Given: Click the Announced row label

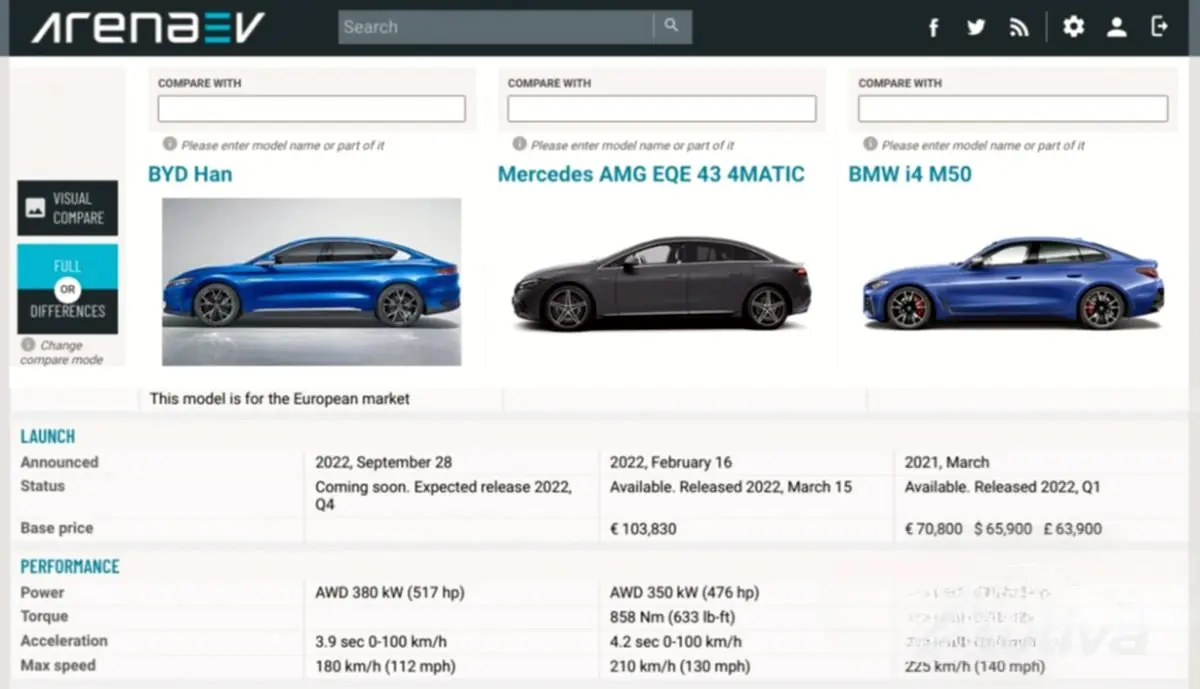Looking at the screenshot, I should coord(60,462).
